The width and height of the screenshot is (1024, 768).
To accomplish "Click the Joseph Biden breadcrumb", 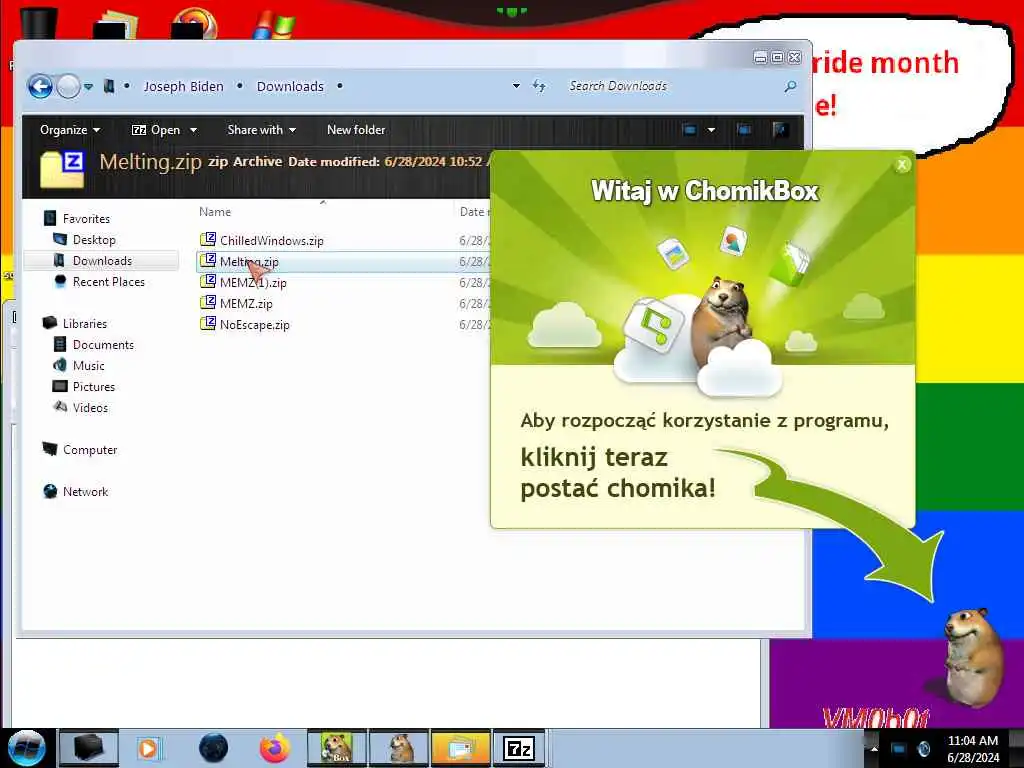I will [x=184, y=86].
